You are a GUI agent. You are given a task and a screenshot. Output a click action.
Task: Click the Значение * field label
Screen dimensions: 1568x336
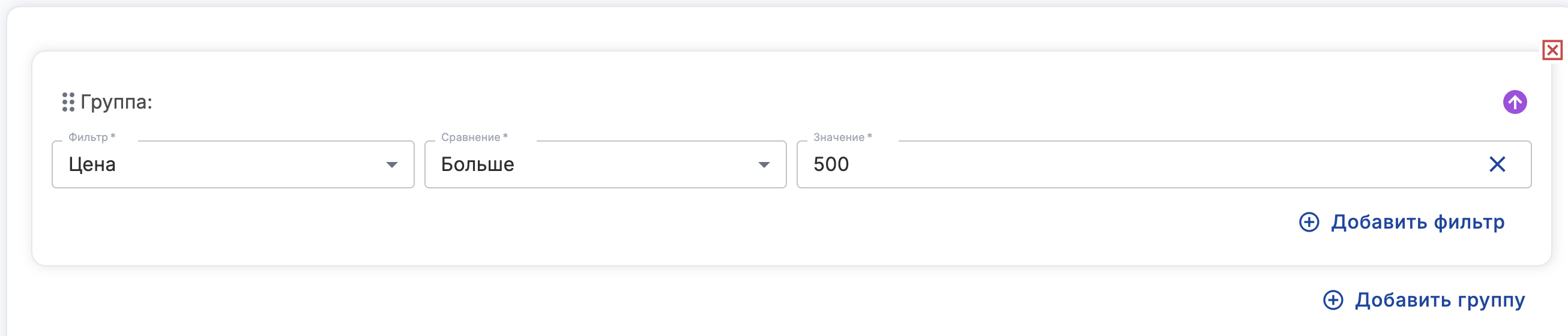pyautogui.click(x=842, y=137)
